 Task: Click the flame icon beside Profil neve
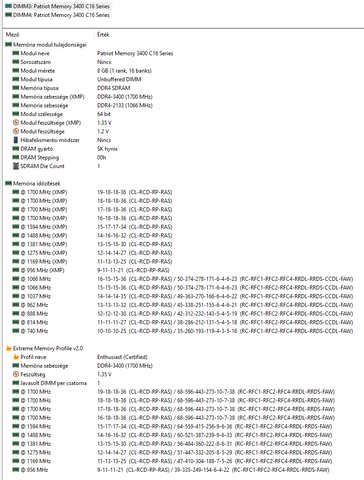[x=16, y=357]
